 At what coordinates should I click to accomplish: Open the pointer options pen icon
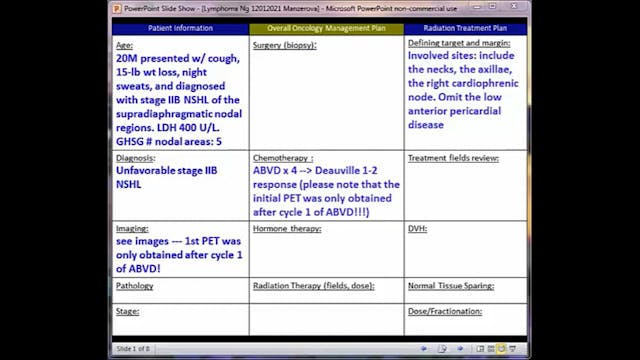point(442,349)
